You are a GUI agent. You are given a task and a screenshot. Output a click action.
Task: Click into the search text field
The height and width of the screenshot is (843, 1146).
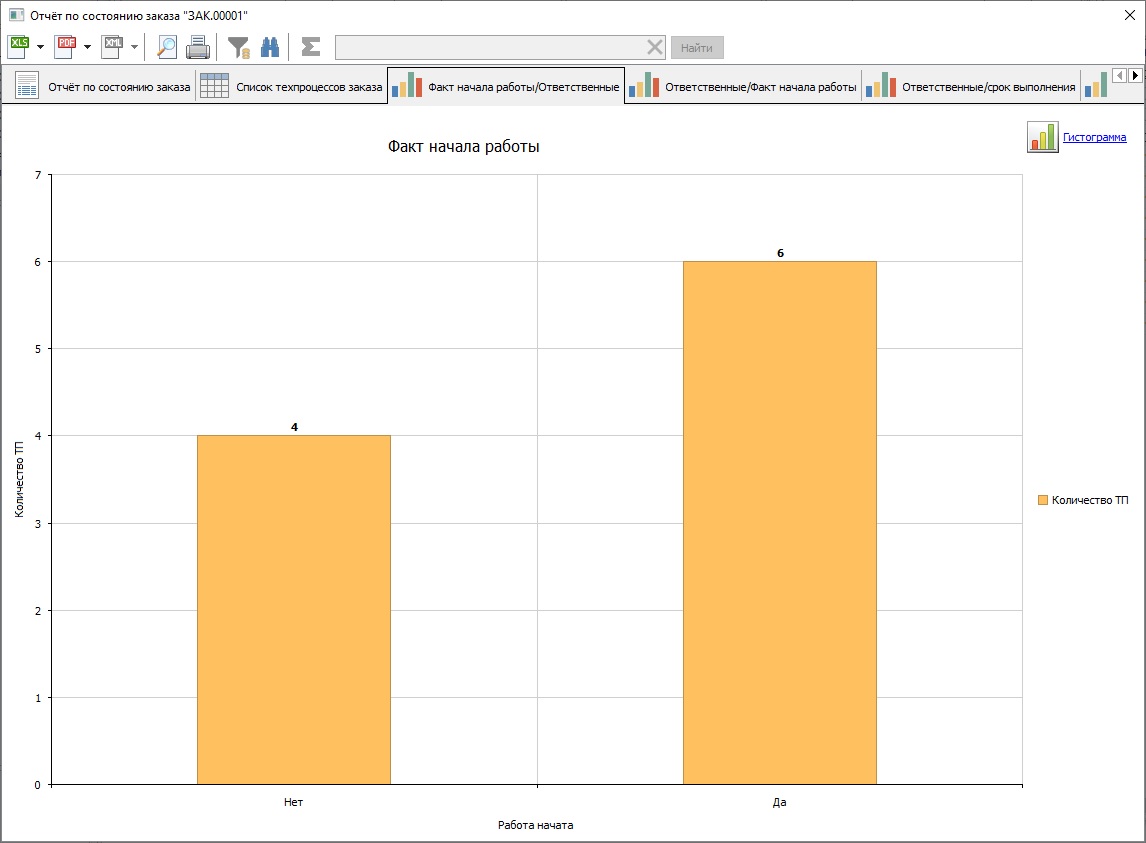488,47
